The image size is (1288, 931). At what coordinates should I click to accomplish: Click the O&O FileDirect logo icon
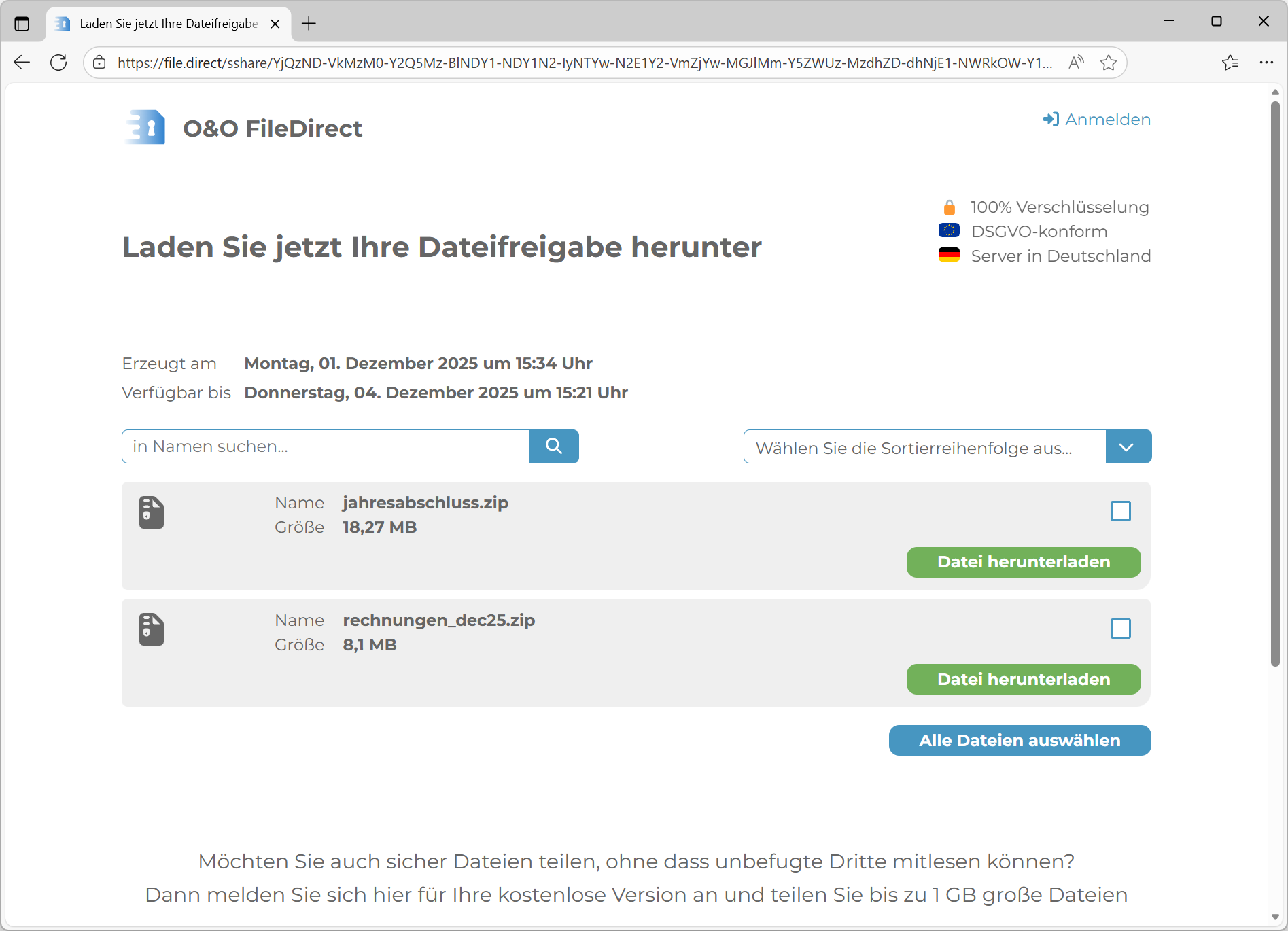146,128
